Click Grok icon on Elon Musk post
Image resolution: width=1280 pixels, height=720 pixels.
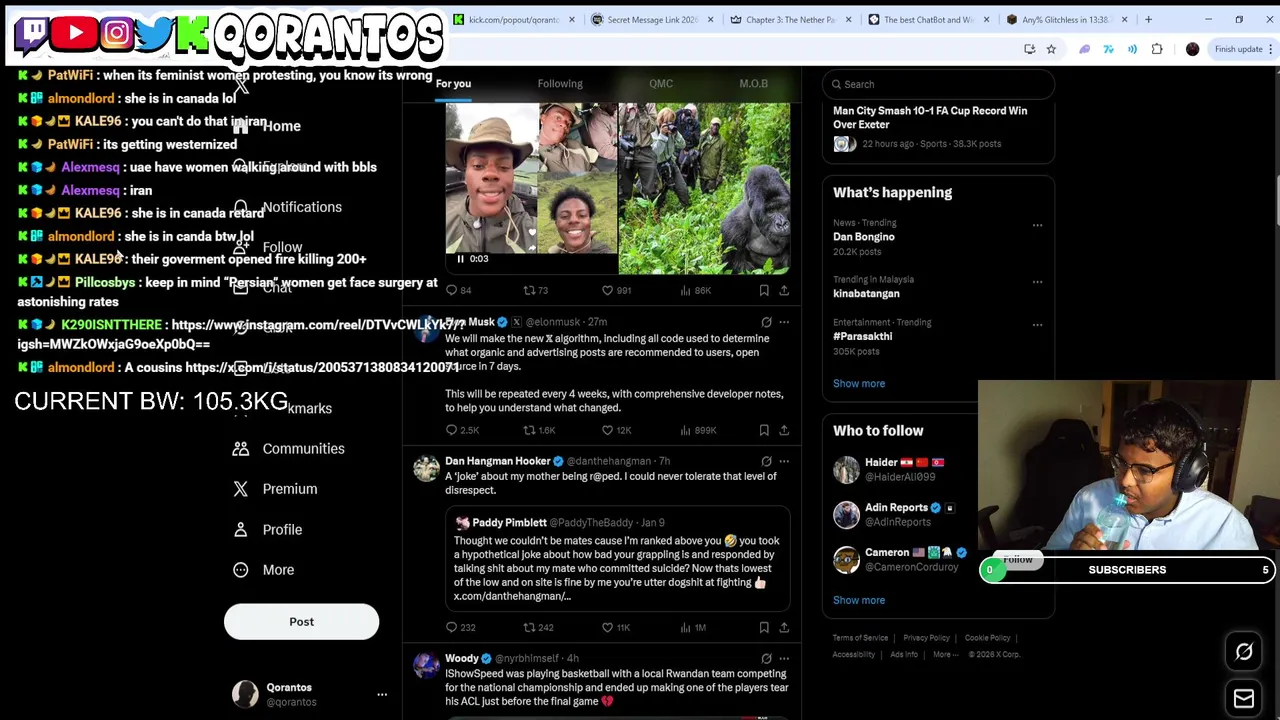(766, 322)
